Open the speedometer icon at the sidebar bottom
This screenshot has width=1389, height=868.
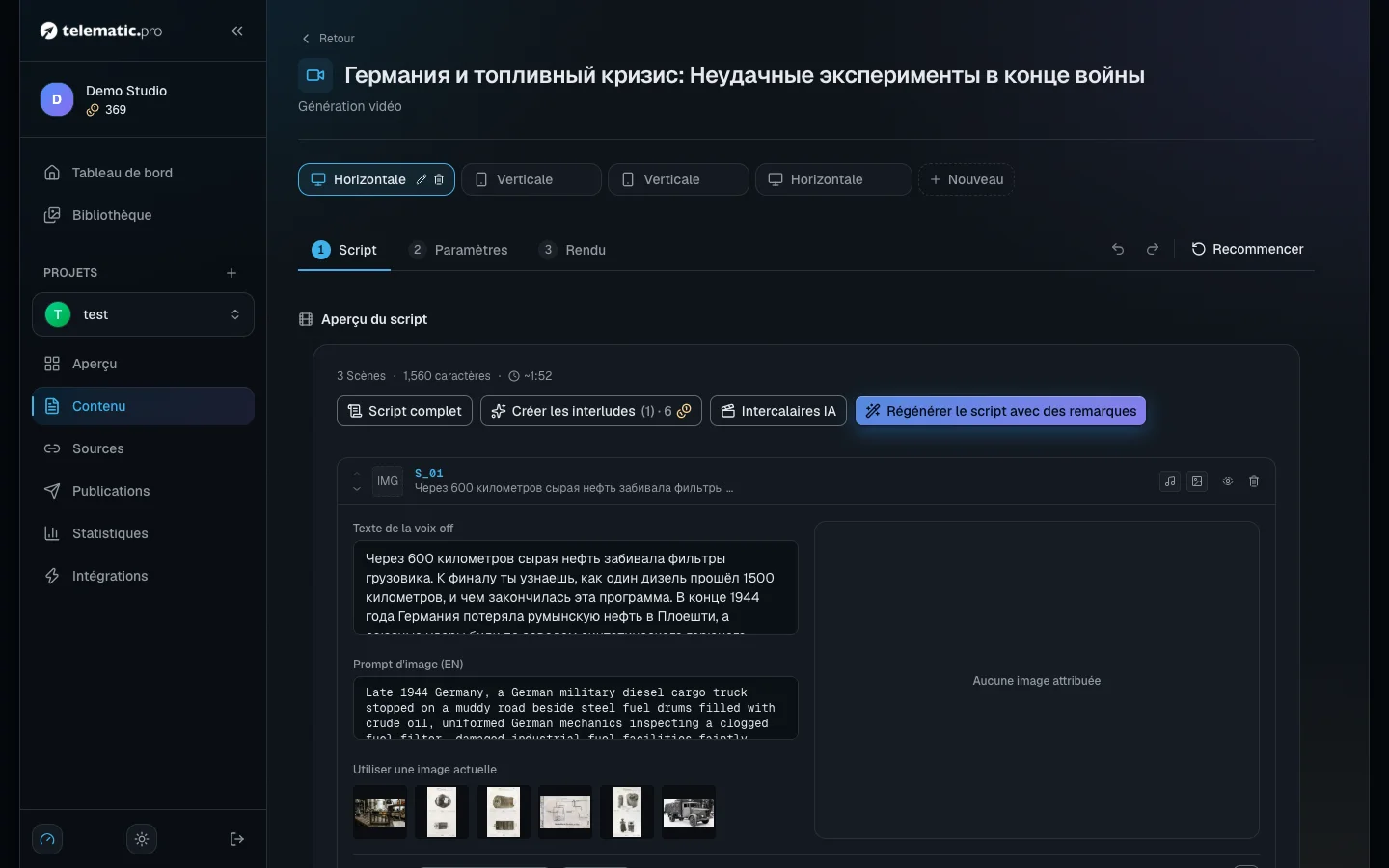click(x=47, y=839)
